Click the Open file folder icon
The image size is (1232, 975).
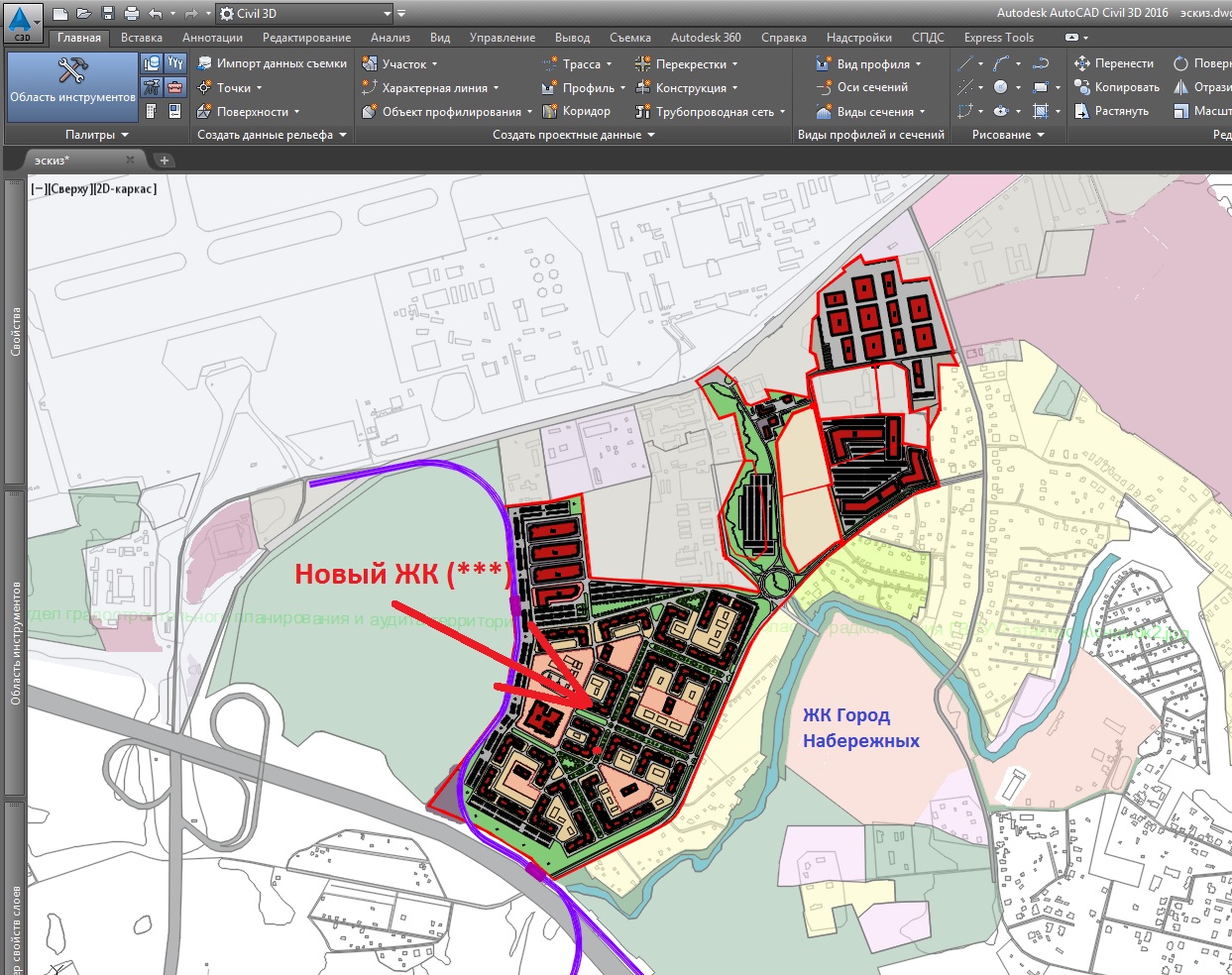click(x=83, y=14)
